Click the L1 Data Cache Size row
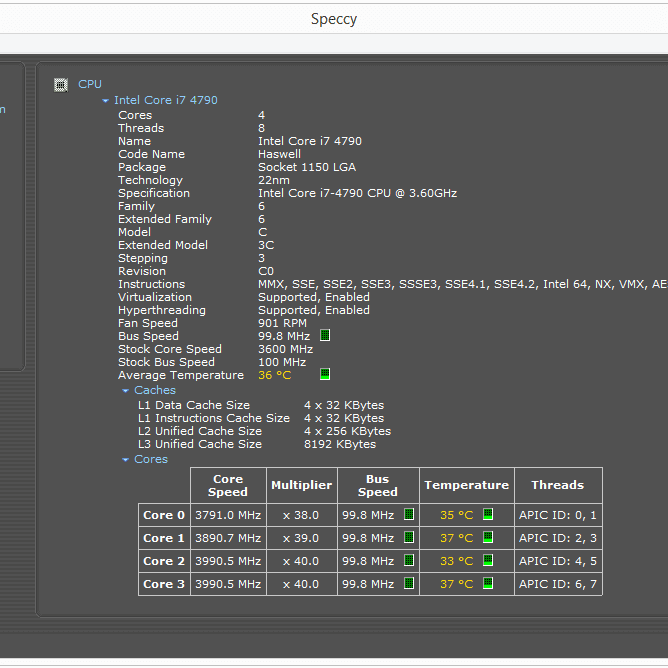 tap(261, 405)
